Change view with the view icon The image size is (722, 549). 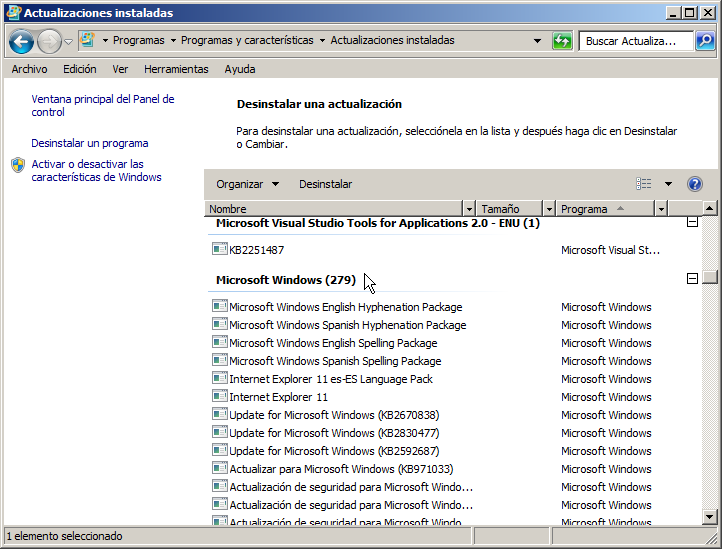[x=643, y=184]
